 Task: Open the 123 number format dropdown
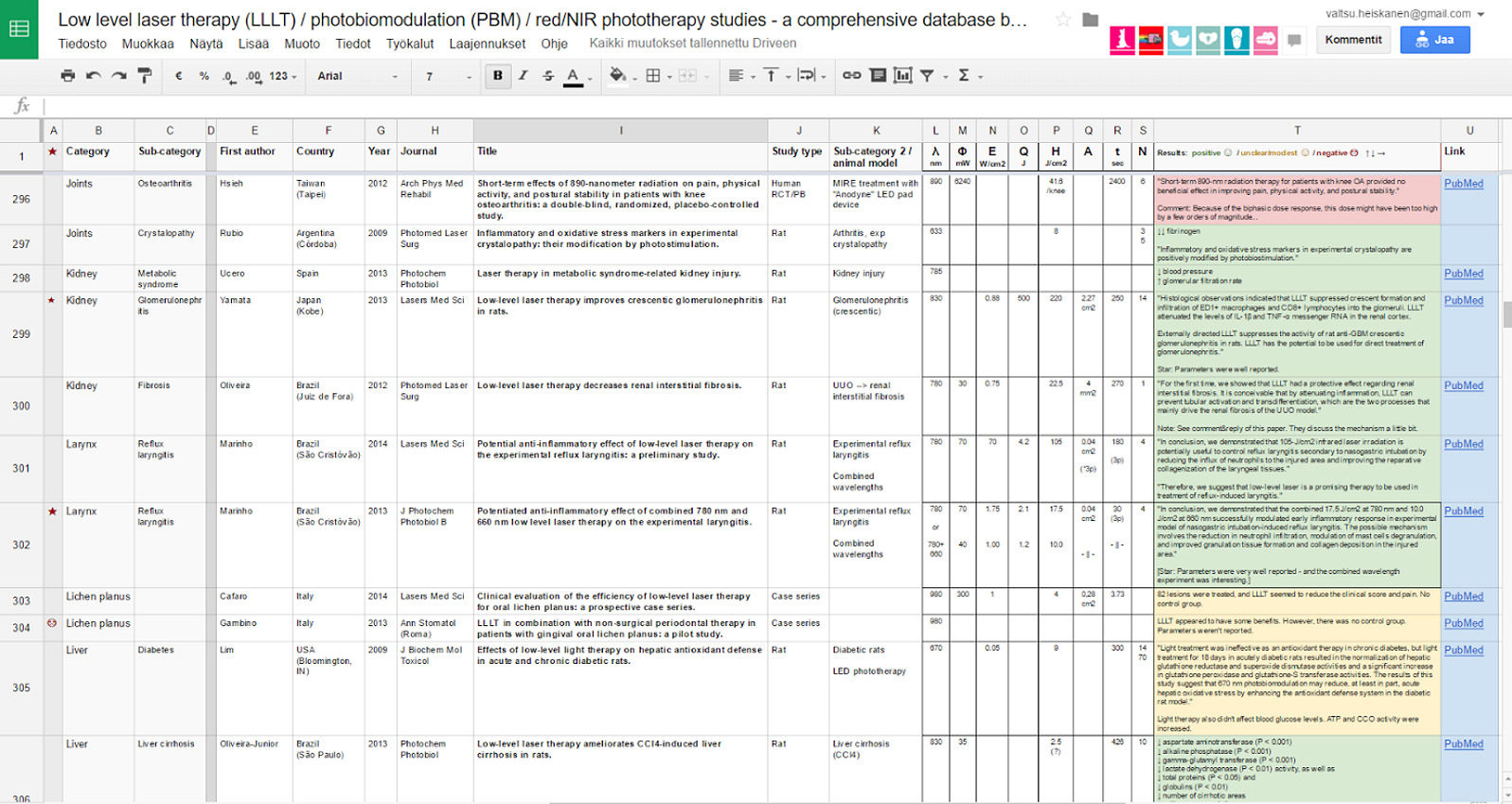tap(283, 76)
